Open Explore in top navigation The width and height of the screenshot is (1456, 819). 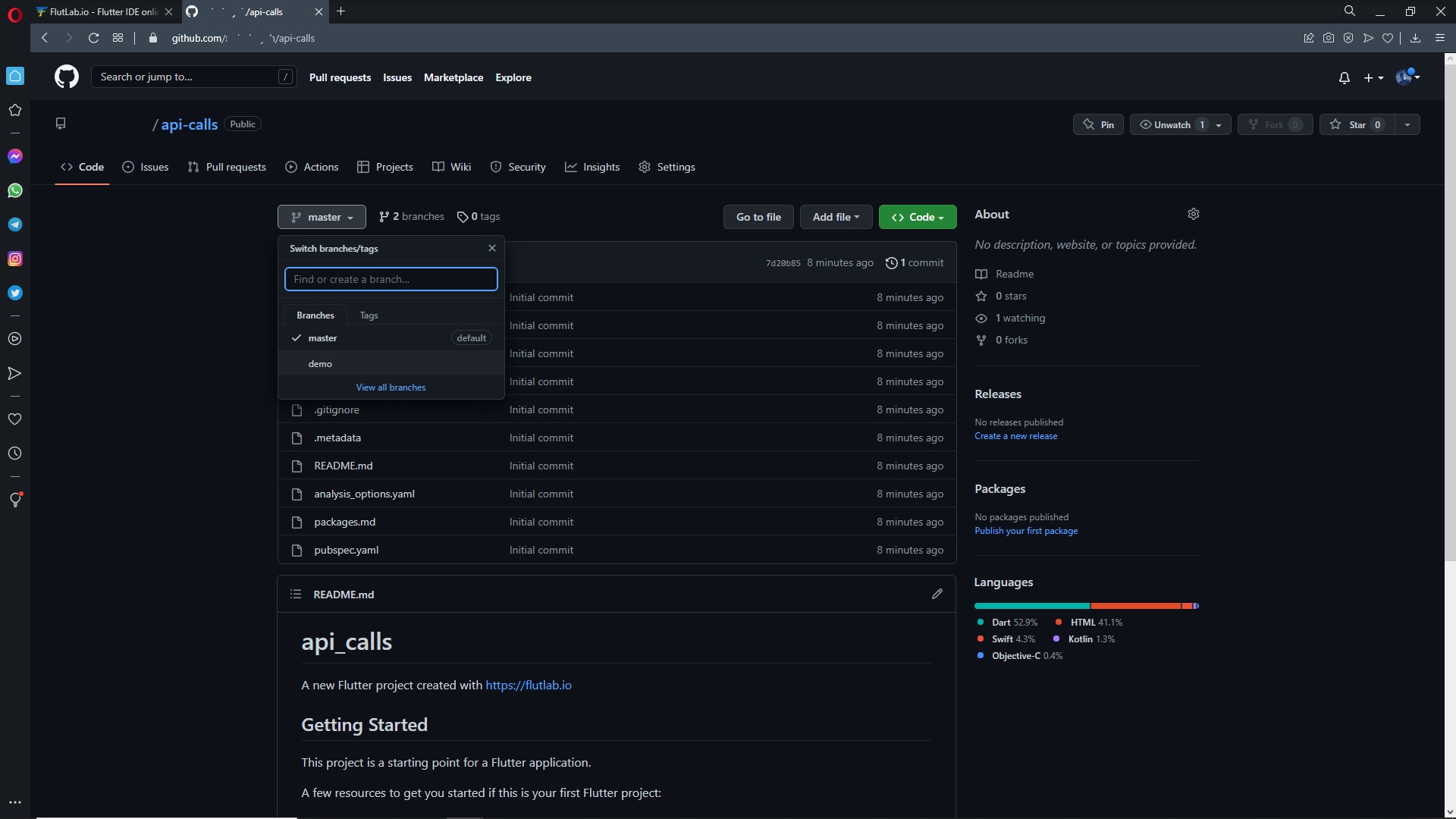[513, 77]
